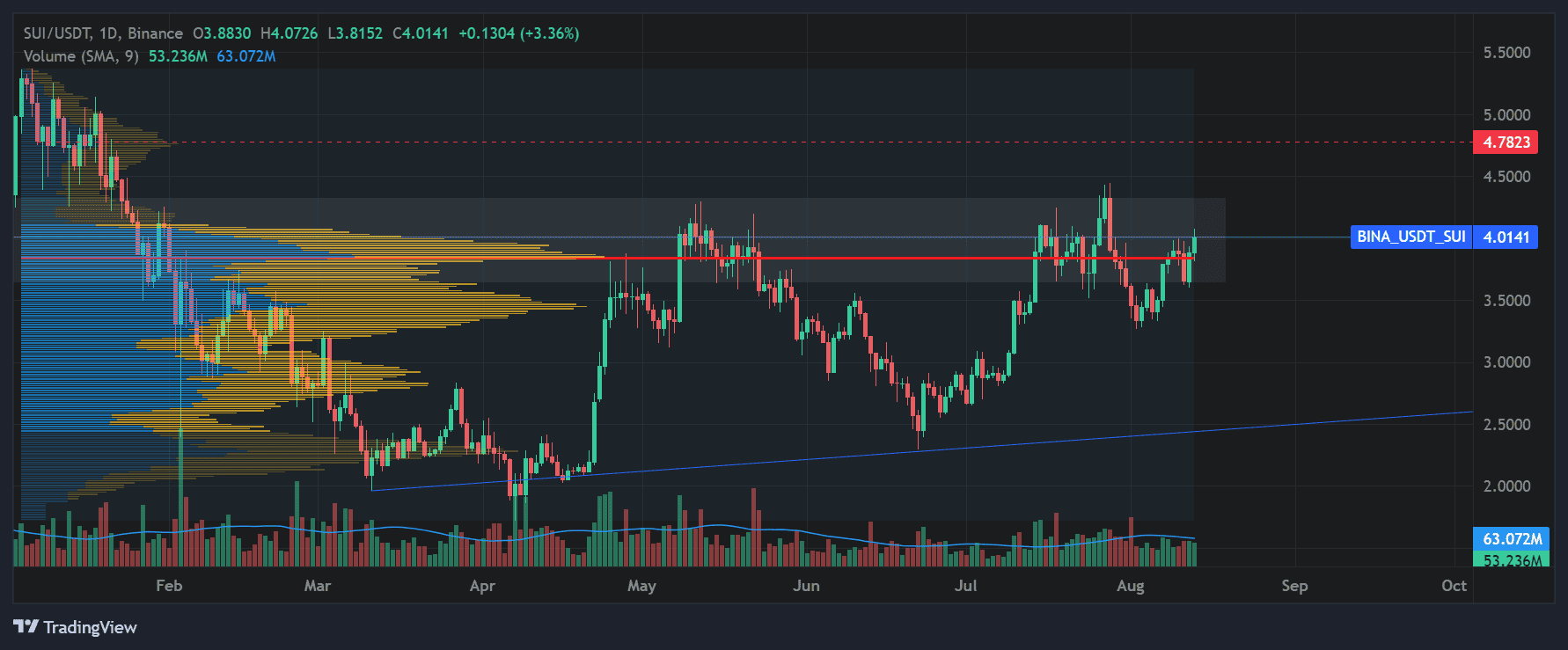The image size is (1568, 650).
Task: Click the blue BINA_USDT_SUI symbol tag
Action: coord(1410,237)
